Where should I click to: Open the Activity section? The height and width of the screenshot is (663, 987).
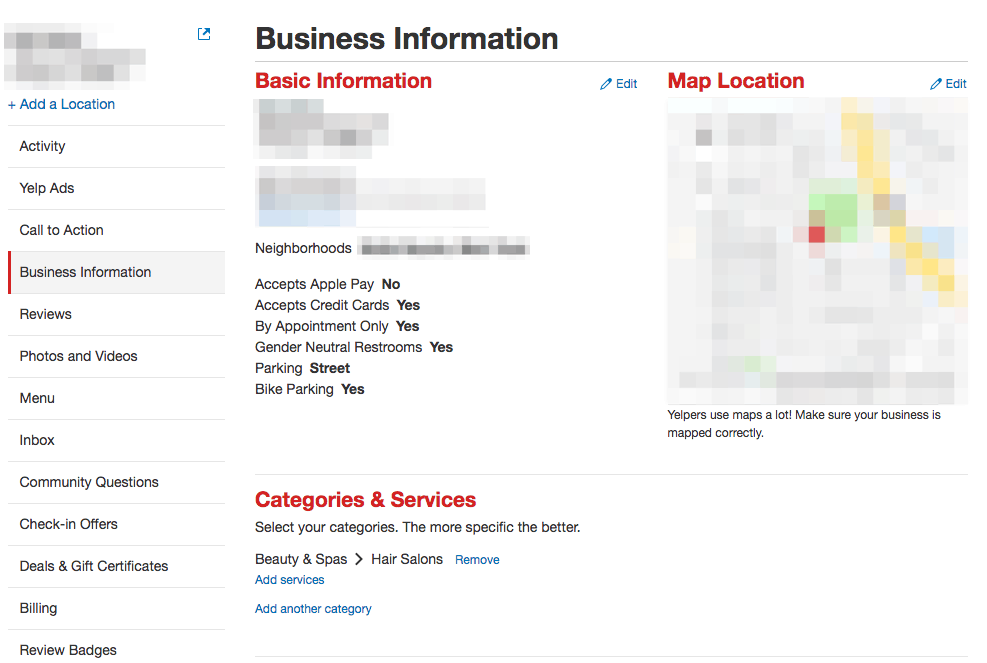(x=42, y=146)
